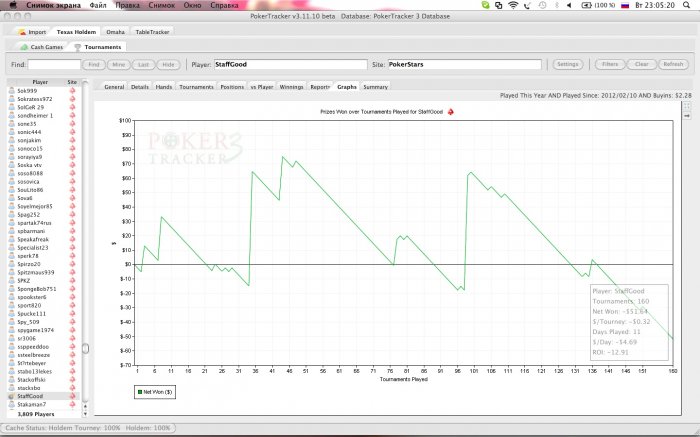
Task: Click the PokerStars site icon for Spitzmaus939
Action: click(x=72, y=272)
